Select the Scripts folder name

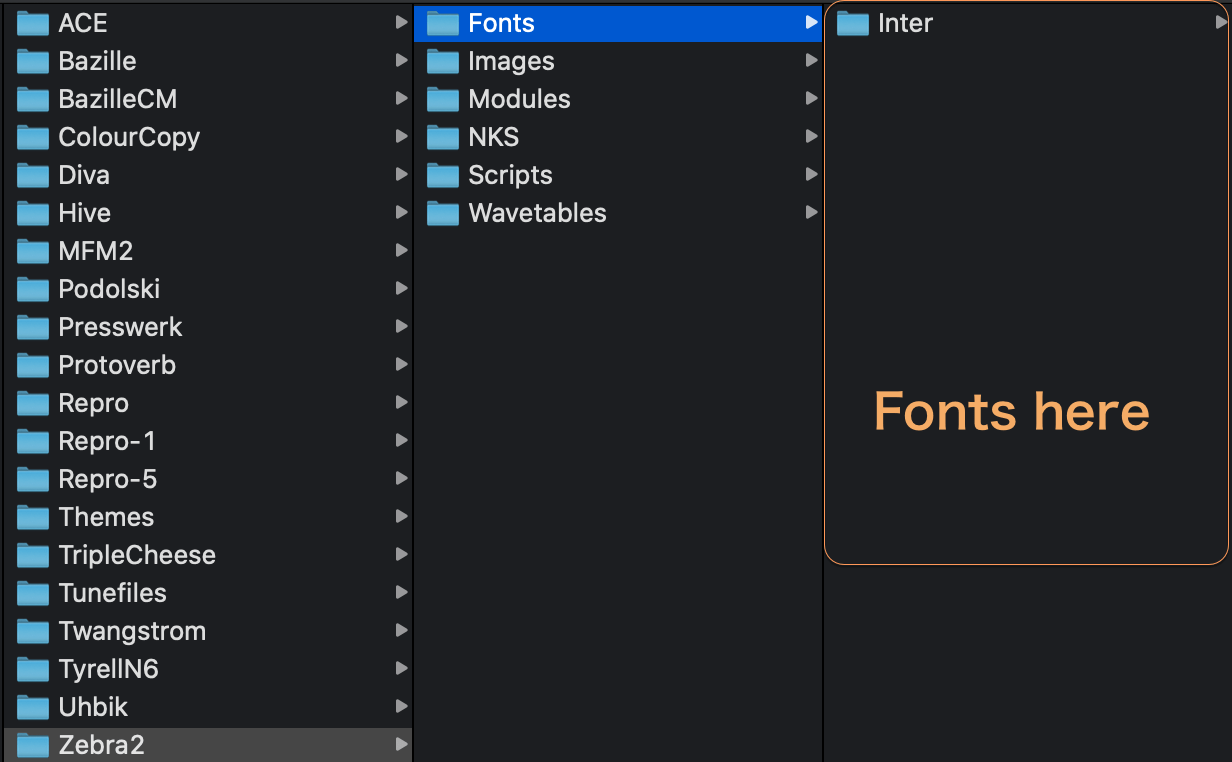[510, 176]
